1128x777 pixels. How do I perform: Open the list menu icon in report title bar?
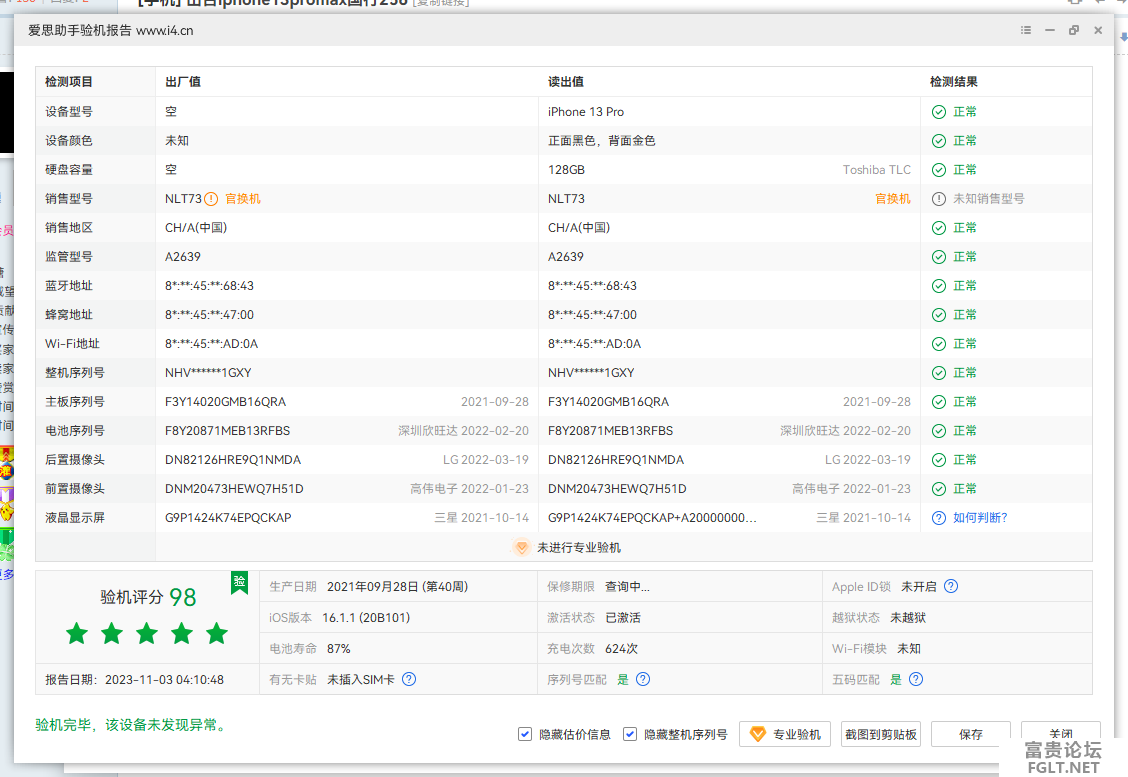click(x=1026, y=30)
